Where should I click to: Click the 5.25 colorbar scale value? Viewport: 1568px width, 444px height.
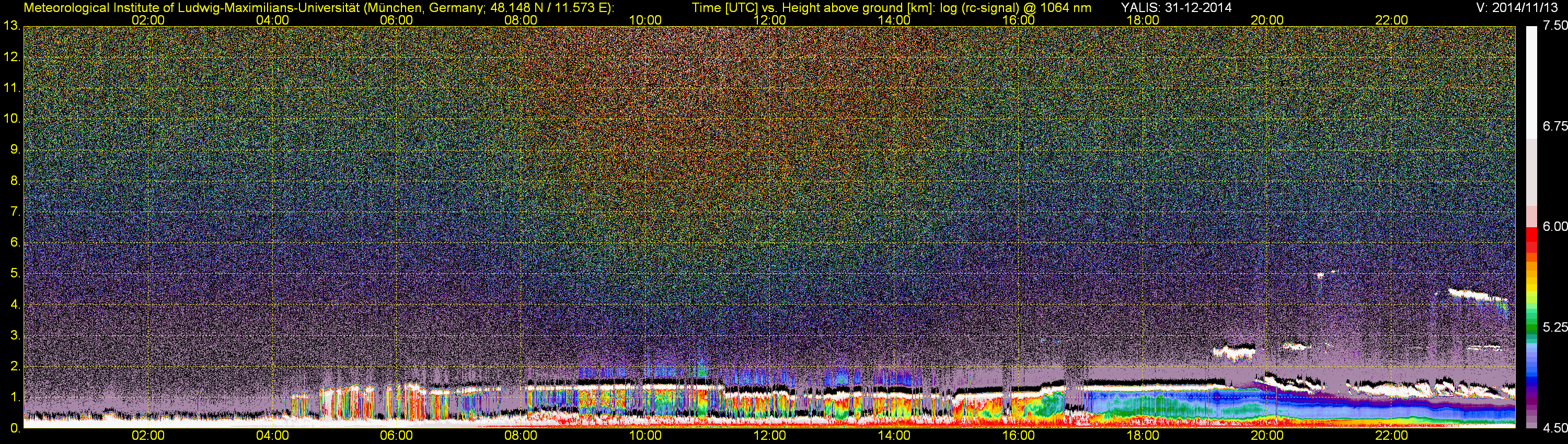(1554, 327)
